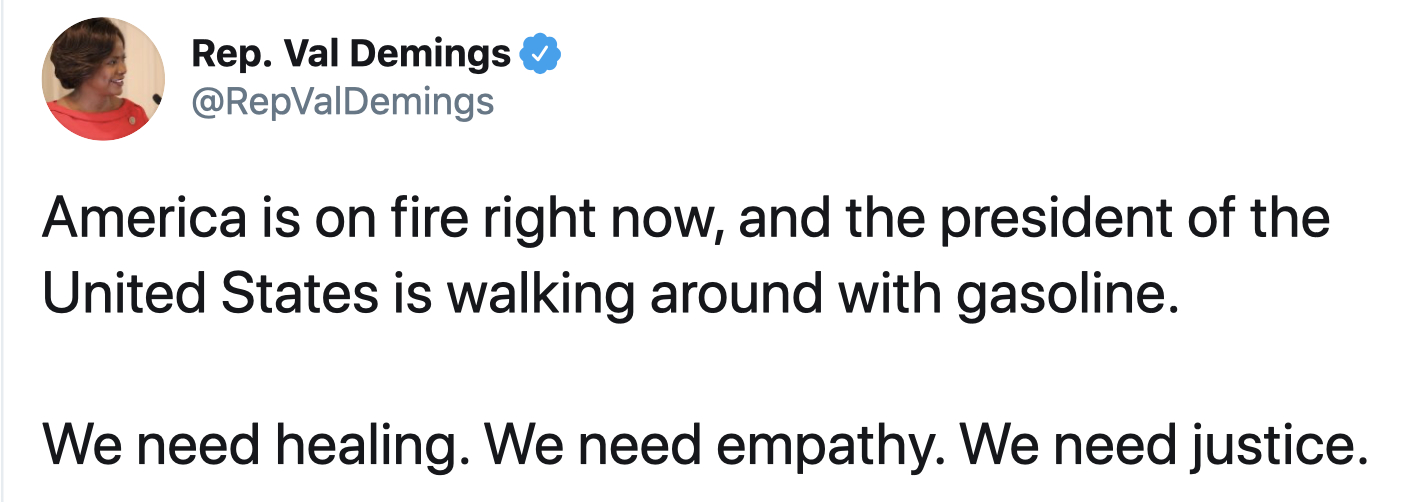Open the circular profile avatar photo
1414x502 pixels.
(x=103, y=79)
